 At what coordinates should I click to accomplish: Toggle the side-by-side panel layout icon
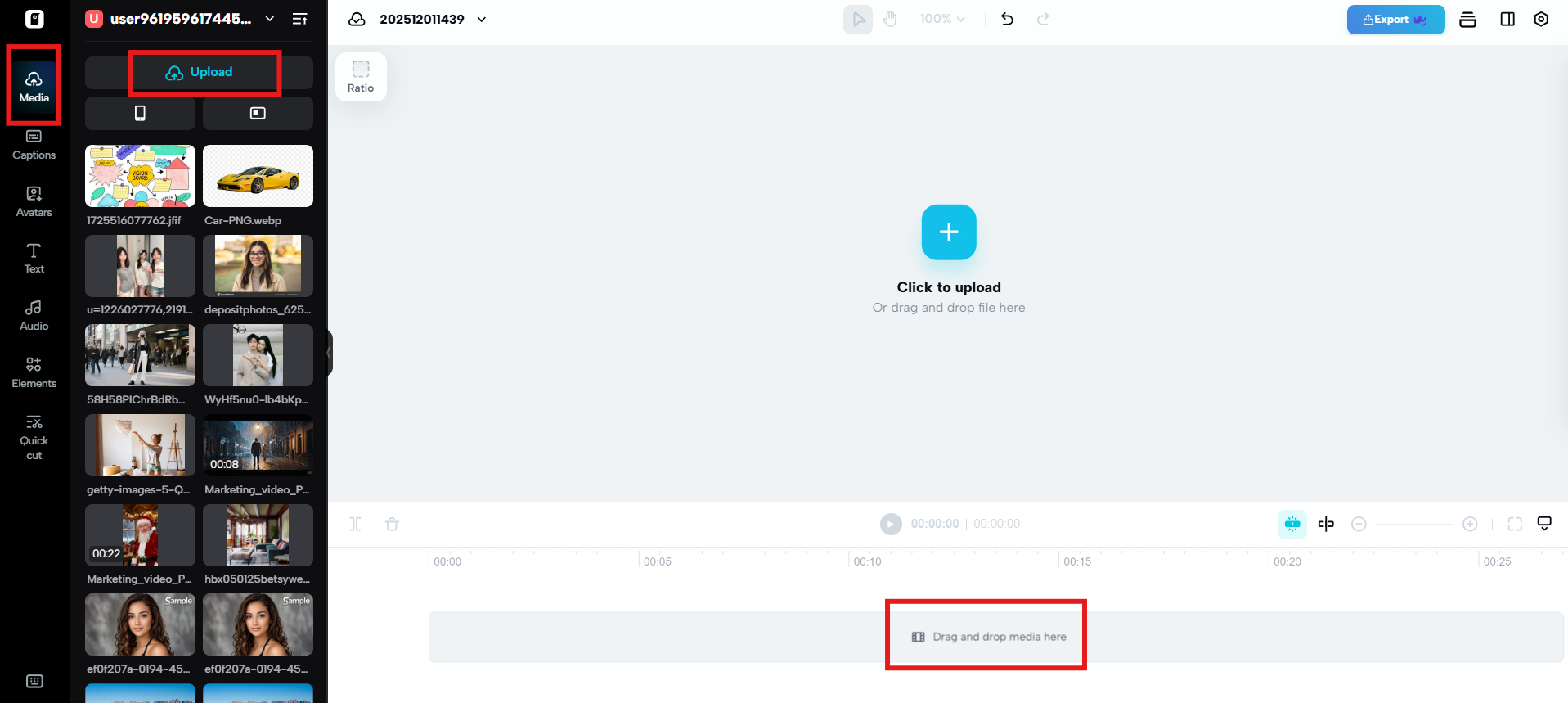(x=1507, y=19)
